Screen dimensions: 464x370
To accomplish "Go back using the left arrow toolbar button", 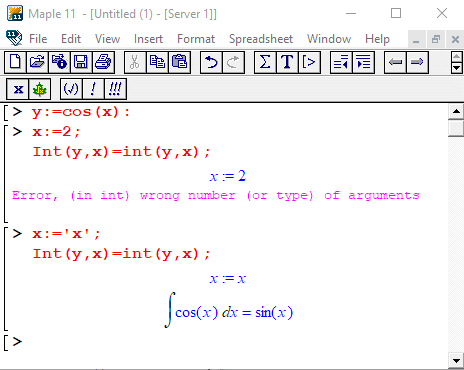I will point(395,62).
